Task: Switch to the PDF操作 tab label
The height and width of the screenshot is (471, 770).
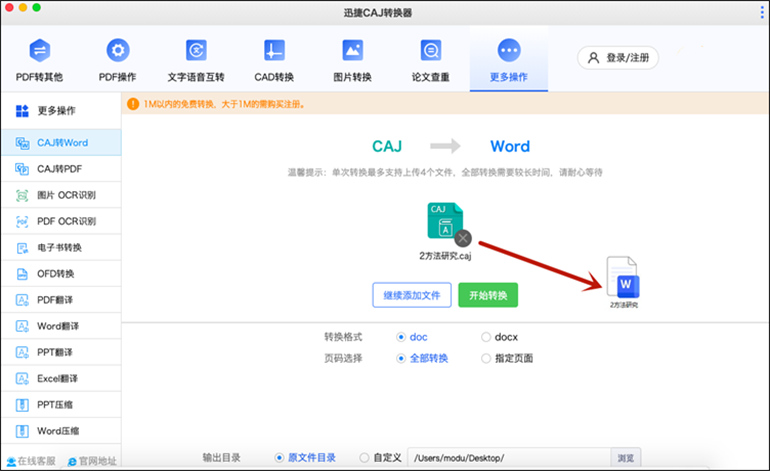Action: (x=117, y=77)
